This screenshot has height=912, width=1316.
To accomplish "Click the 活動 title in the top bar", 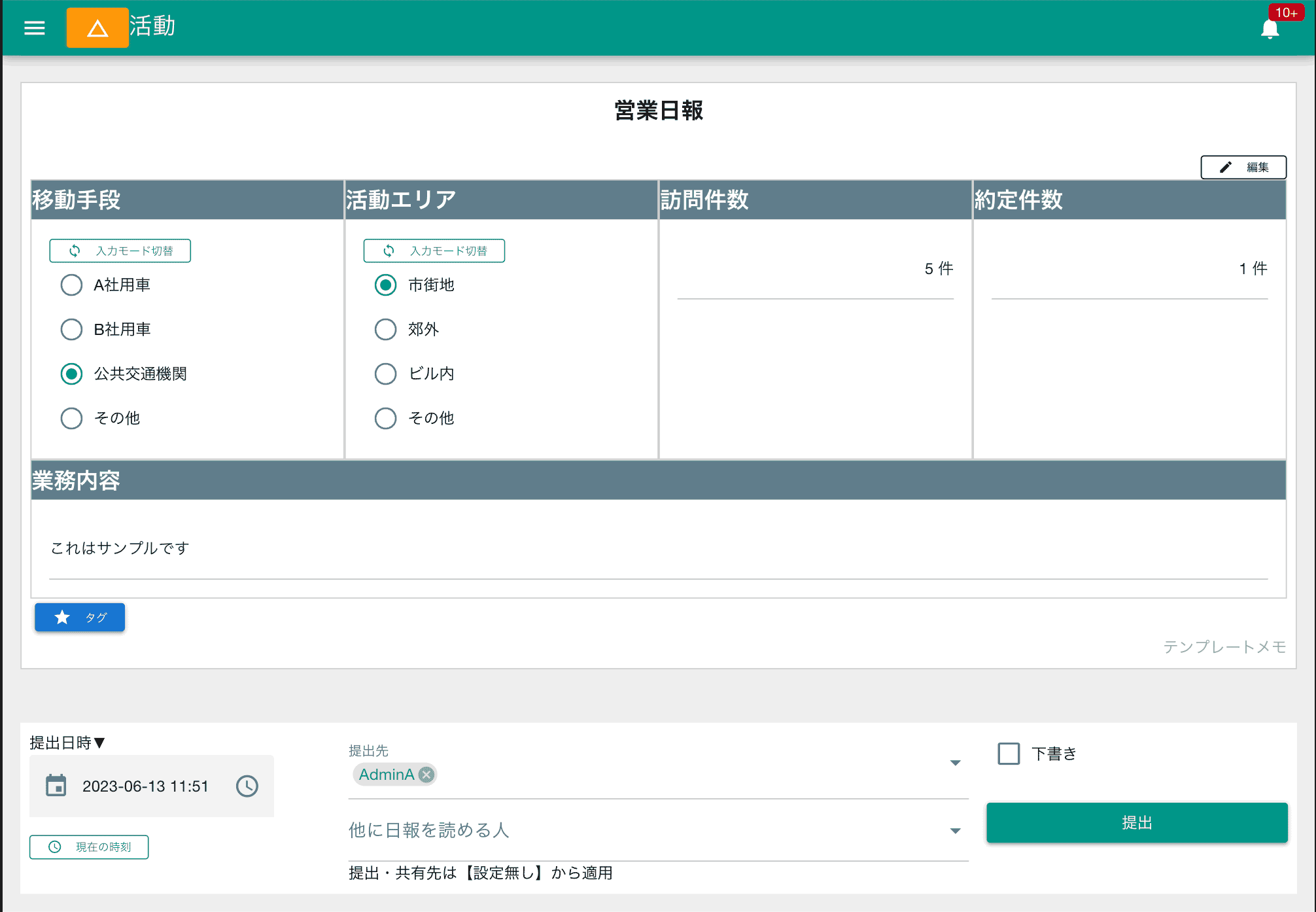I will pos(152,27).
